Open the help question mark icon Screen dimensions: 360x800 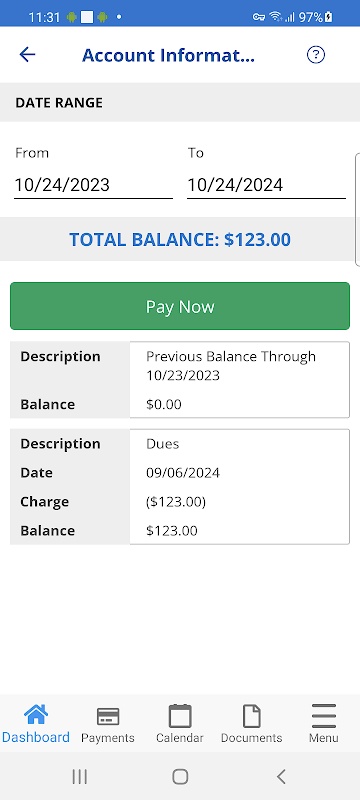tap(316, 55)
